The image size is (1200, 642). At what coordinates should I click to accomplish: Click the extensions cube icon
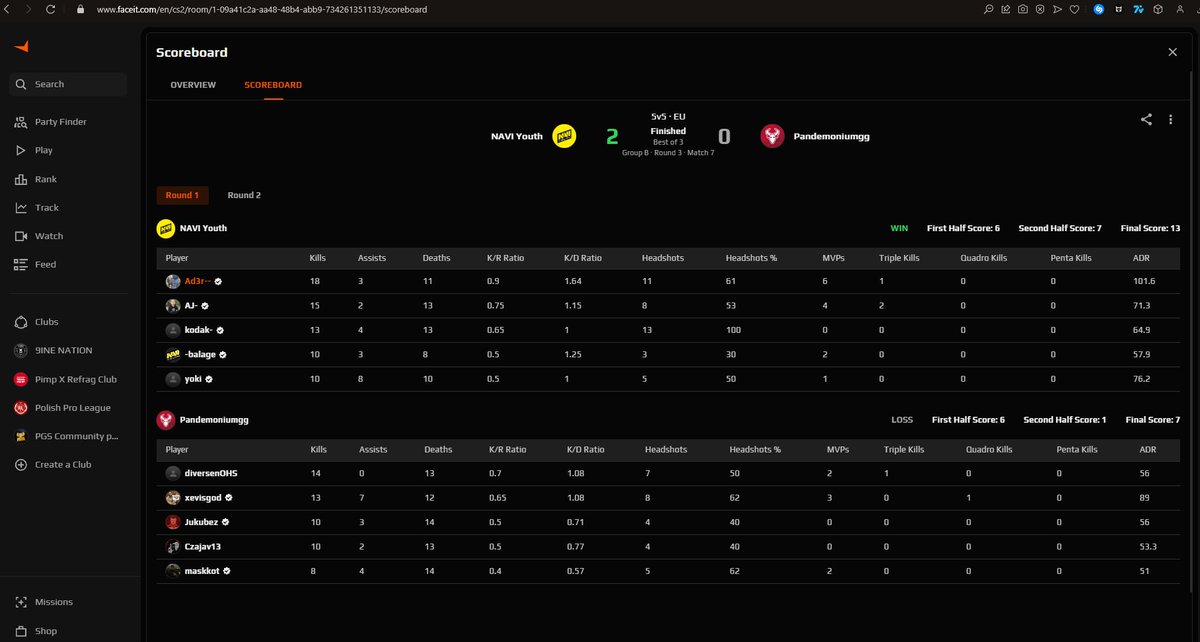point(1158,9)
